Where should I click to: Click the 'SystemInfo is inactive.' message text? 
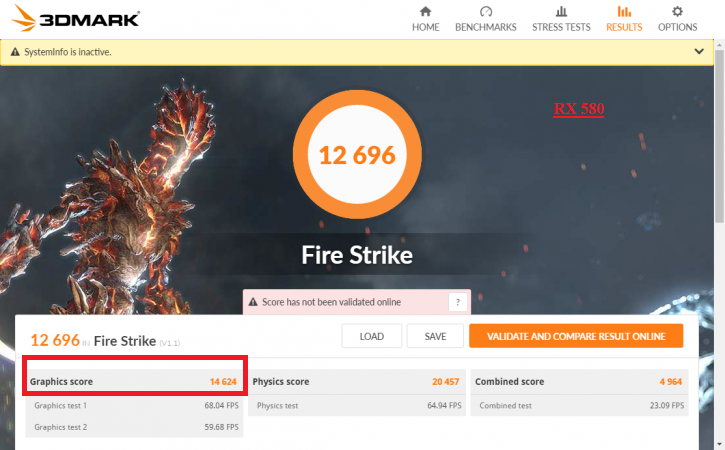(68, 52)
